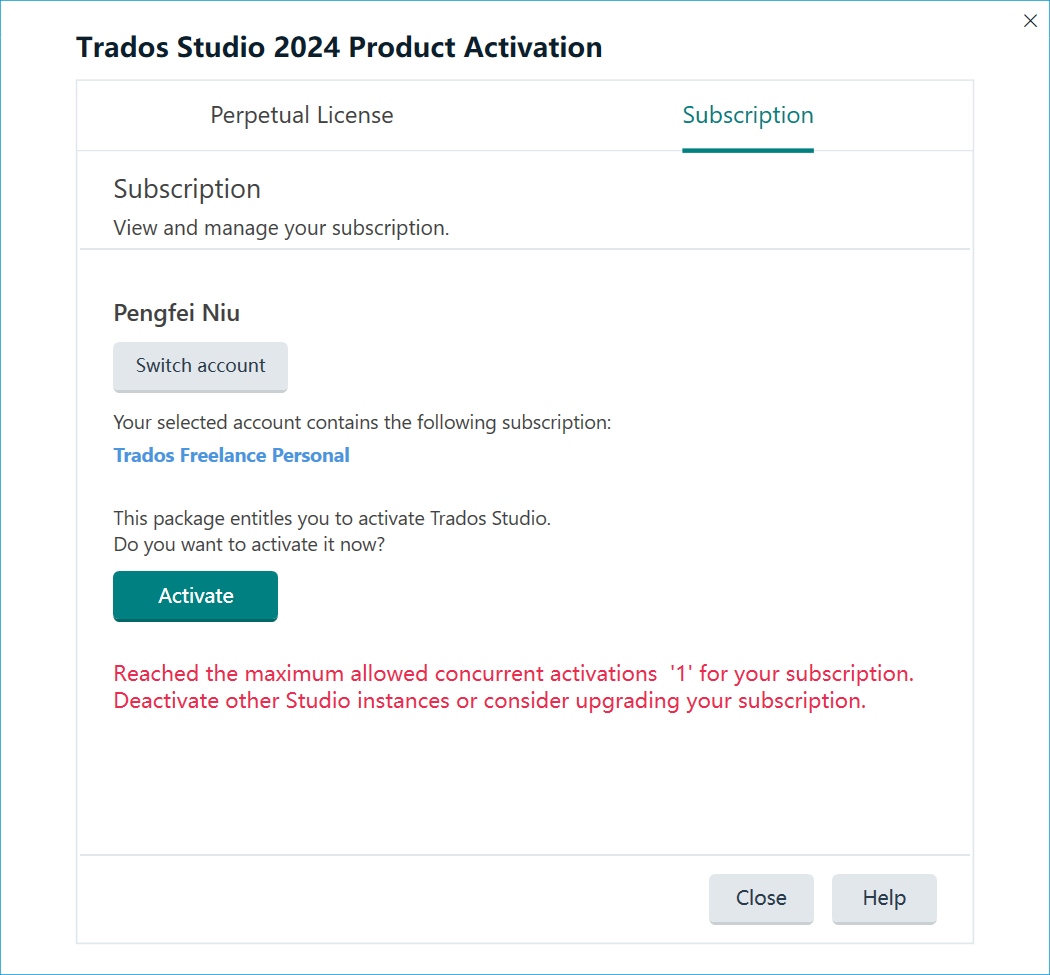Click the sentence about deactivating other Studio instances
Viewport: 1050px width, 975px height.
[x=491, y=700]
